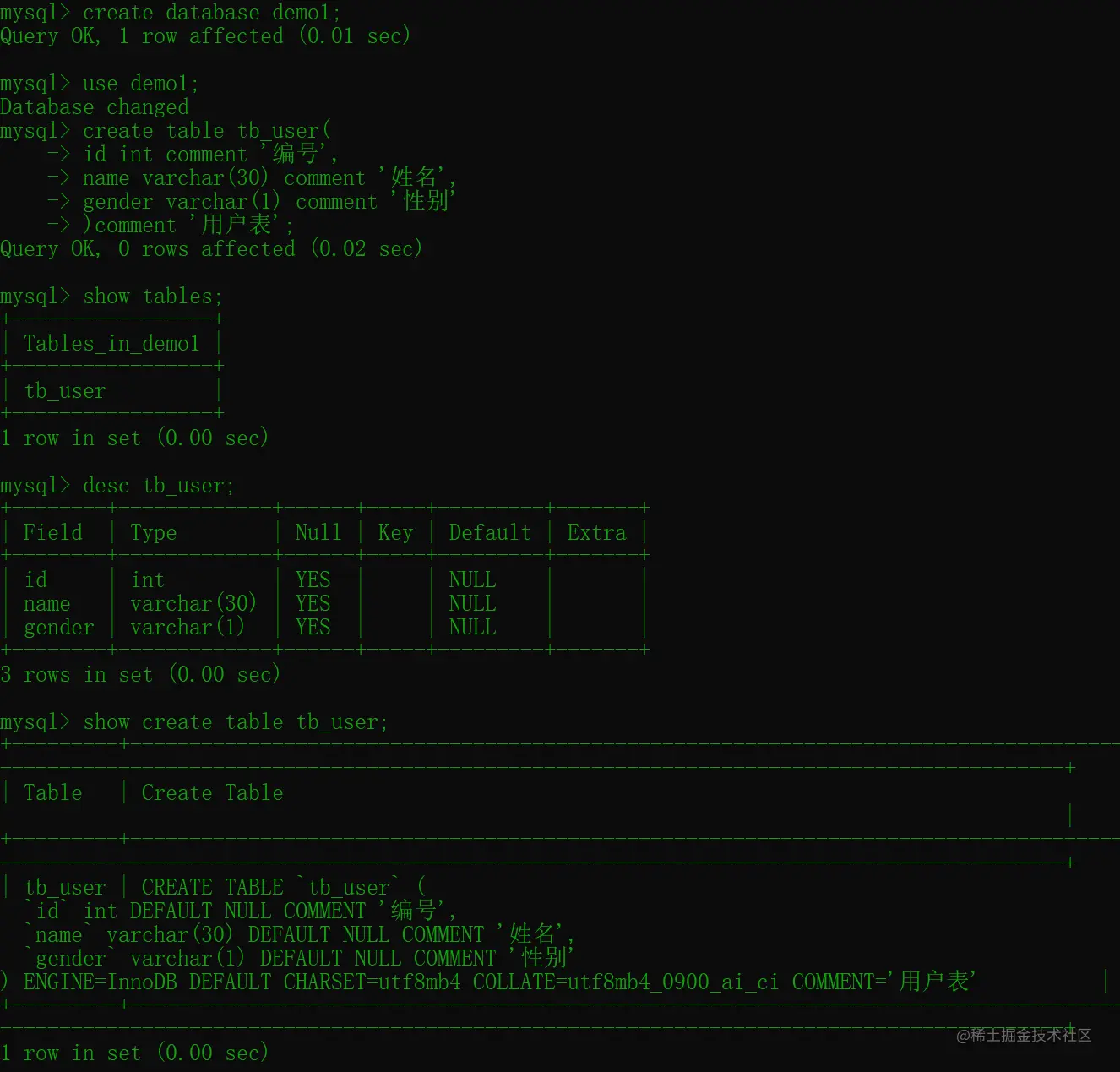Click the 'Key' column header
Image resolution: width=1120 pixels, height=1072 pixels.
click(395, 533)
